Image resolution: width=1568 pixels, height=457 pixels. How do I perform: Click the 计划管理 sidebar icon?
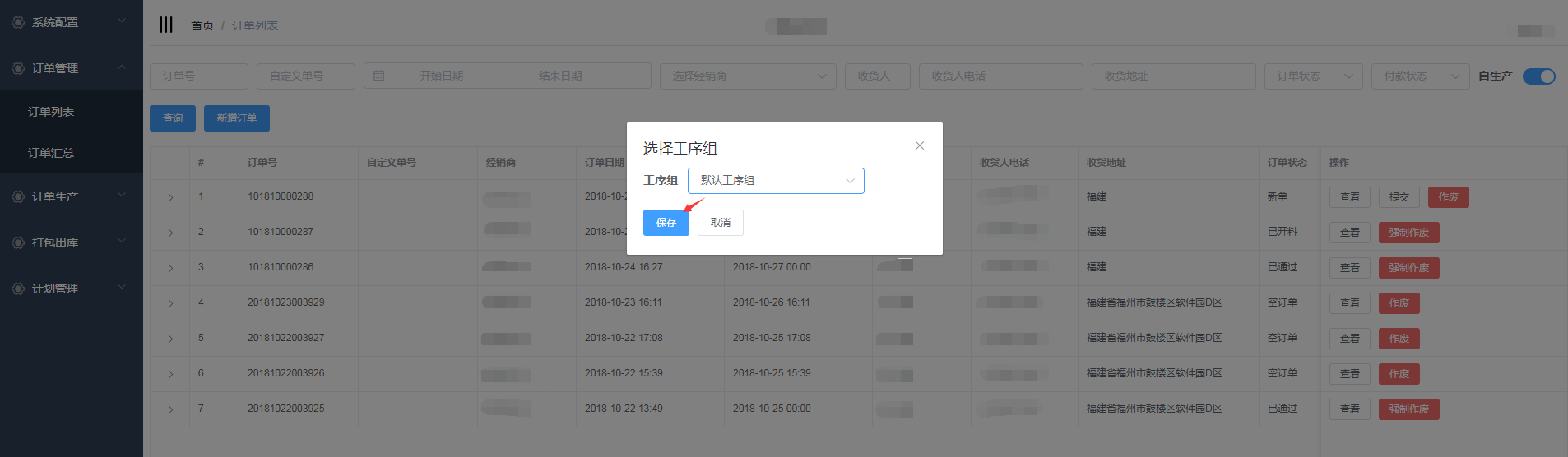pos(18,289)
